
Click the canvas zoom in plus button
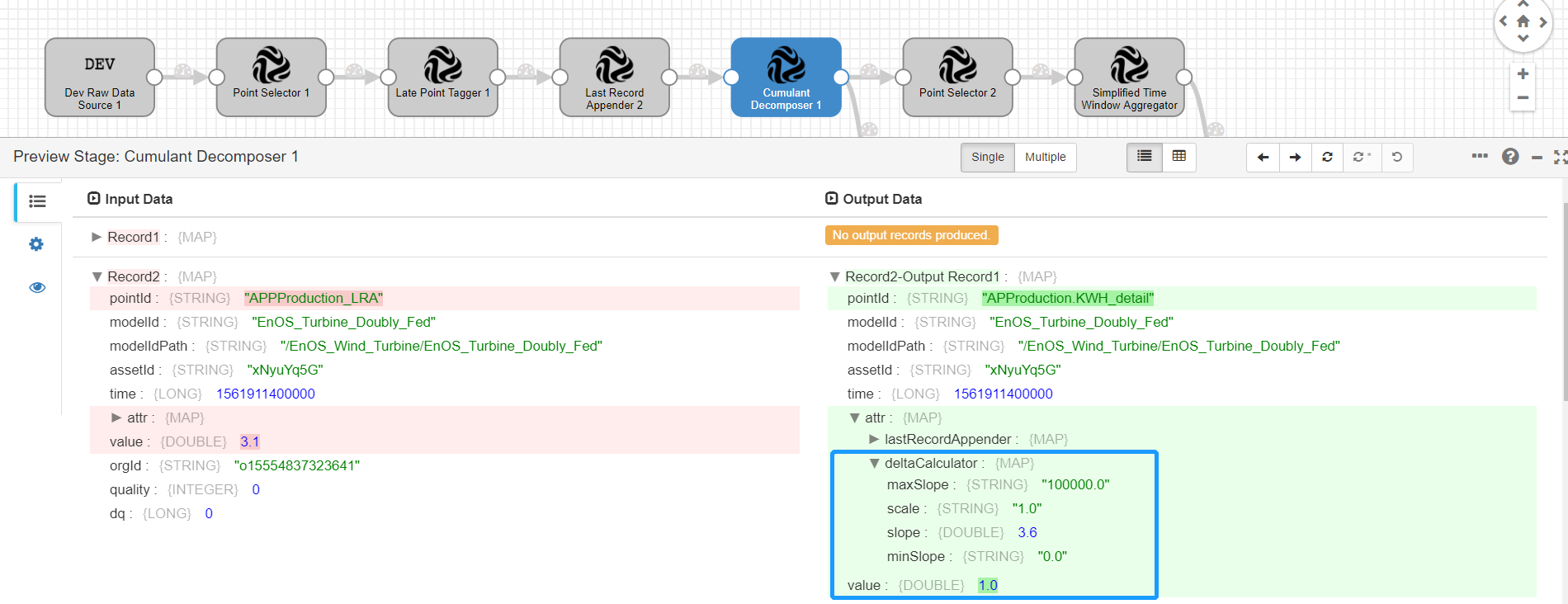tap(1523, 74)
